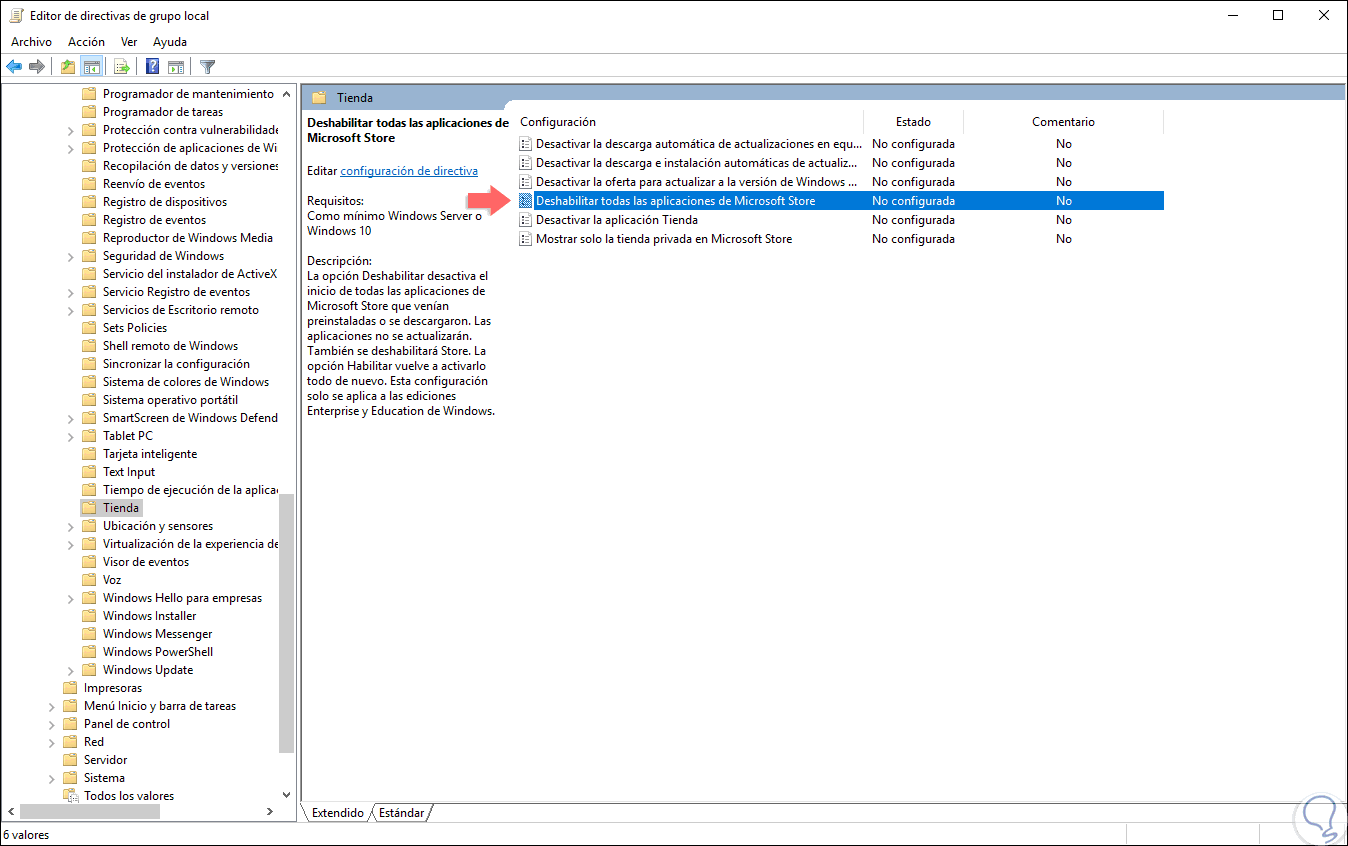Sort by the Estado column header

pos(913,122)
